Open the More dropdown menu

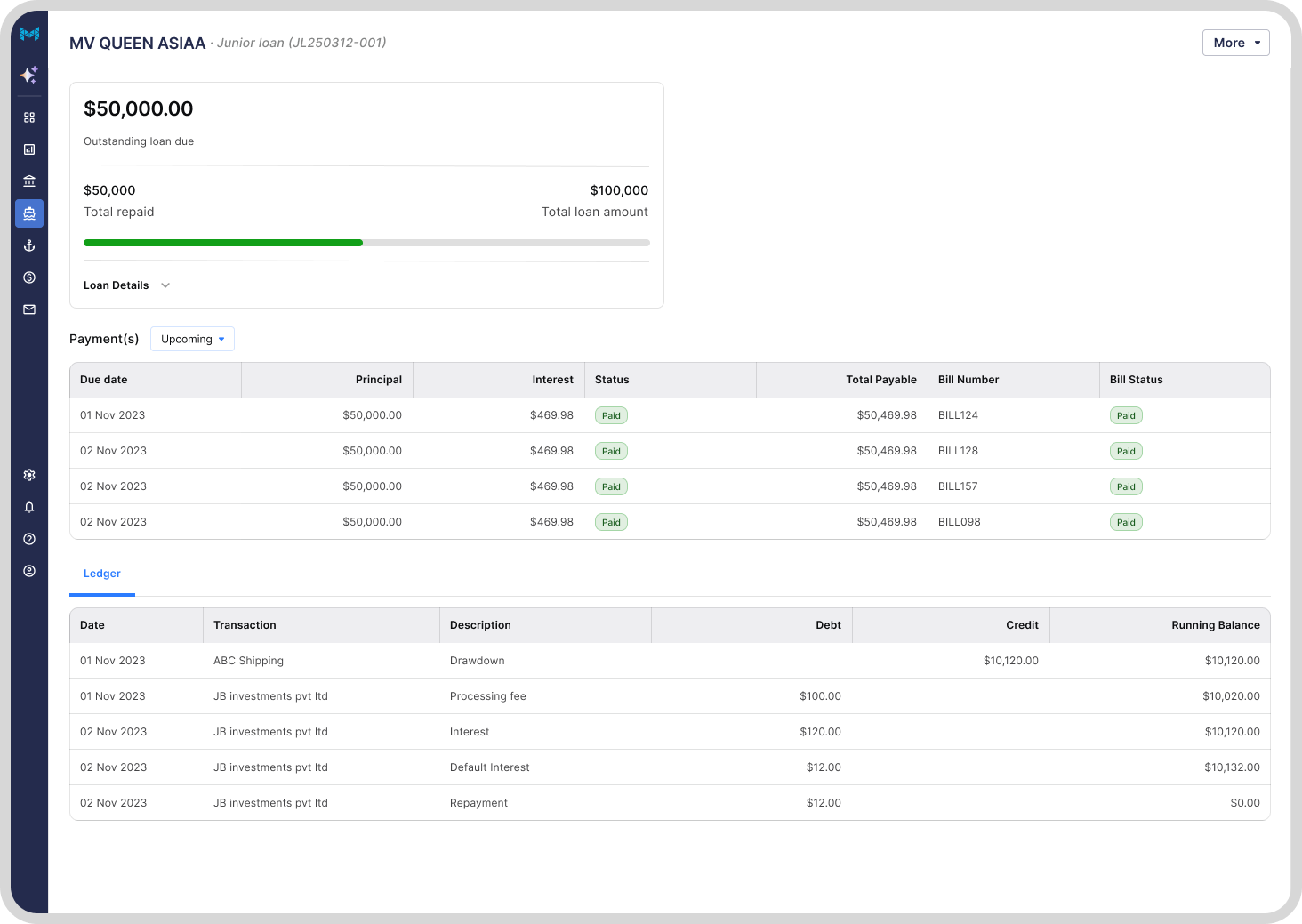pyautogui.click(x=1235, y=42)
